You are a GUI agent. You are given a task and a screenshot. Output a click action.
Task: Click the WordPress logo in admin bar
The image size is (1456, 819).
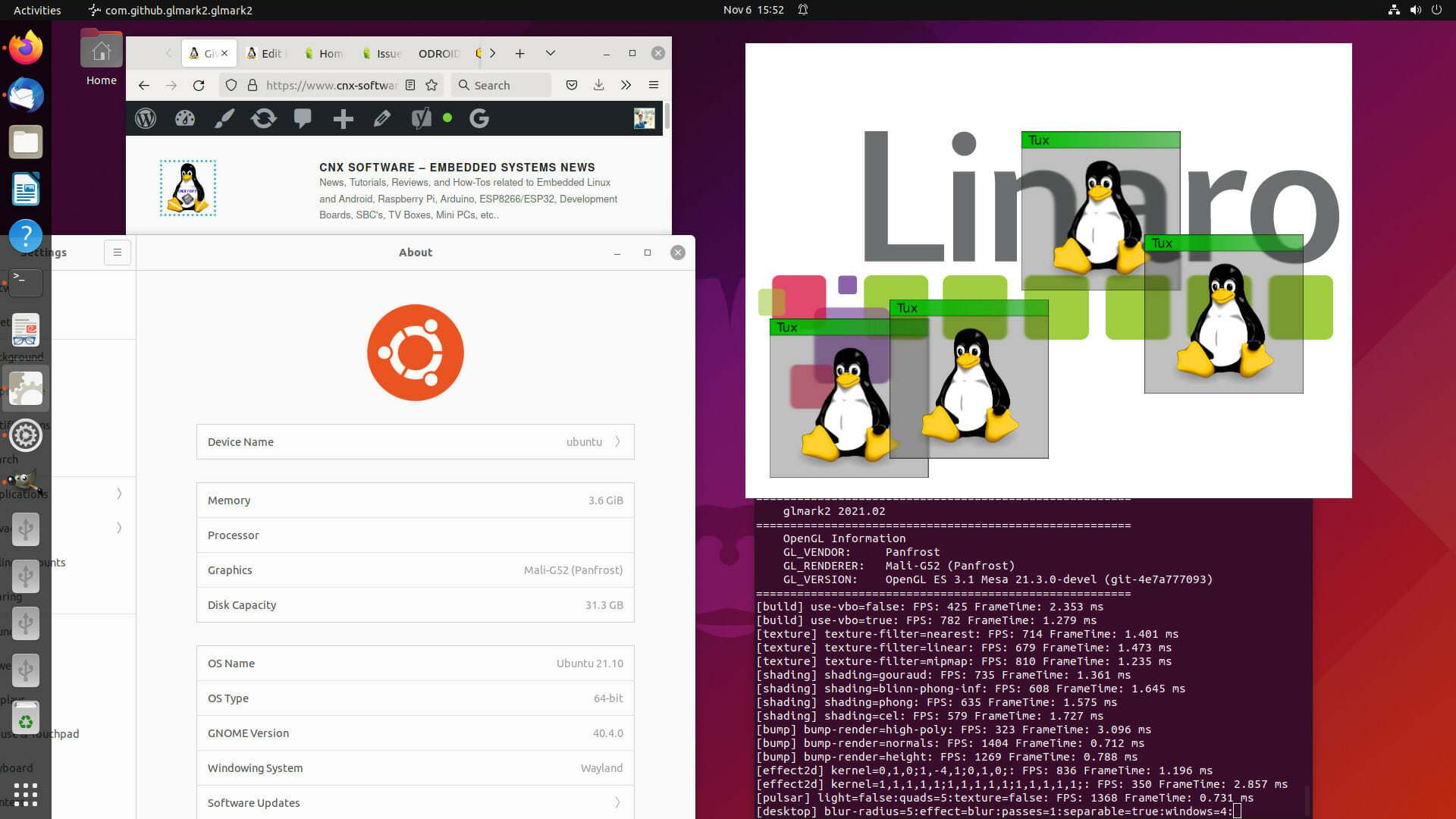tap(146, 118)
